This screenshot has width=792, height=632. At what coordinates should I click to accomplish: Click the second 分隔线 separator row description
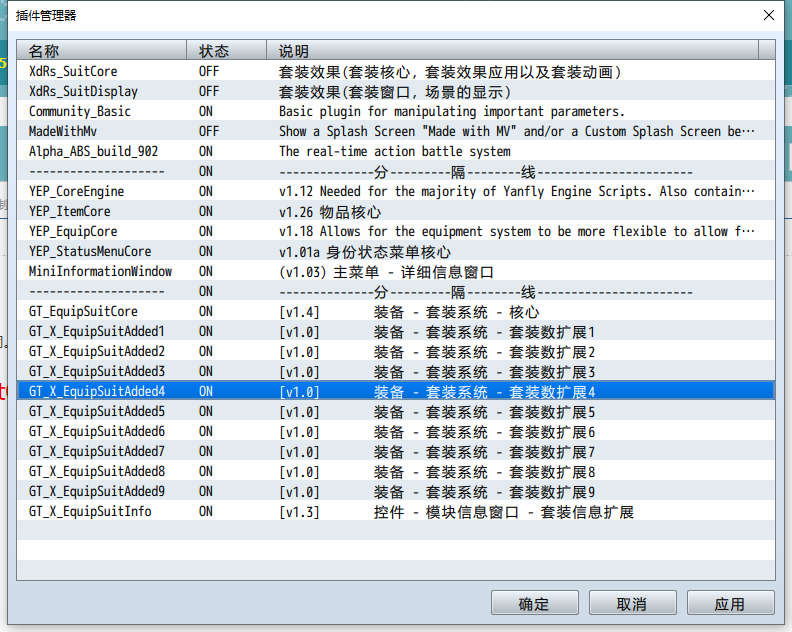(486, 291)
